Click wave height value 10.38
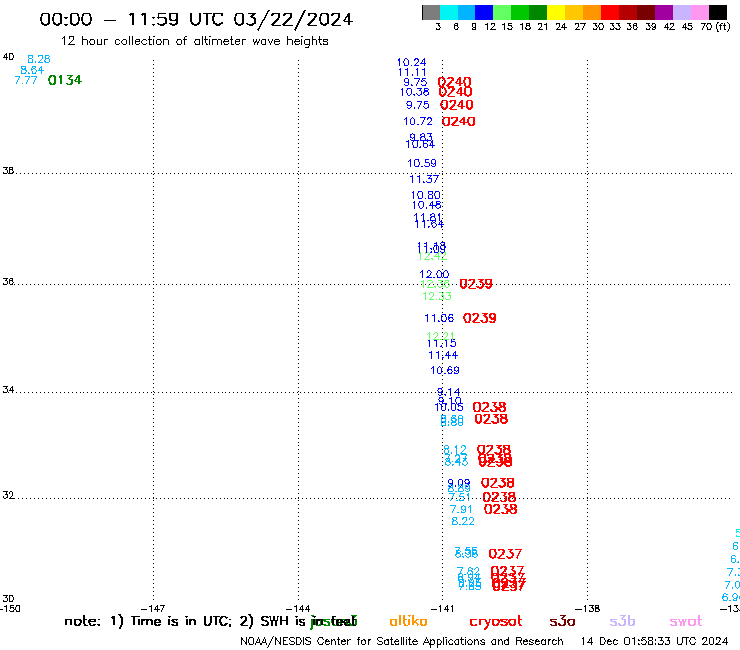Viewport: 740px width, 650px height. pyautogui.click(x=415, y=92)
